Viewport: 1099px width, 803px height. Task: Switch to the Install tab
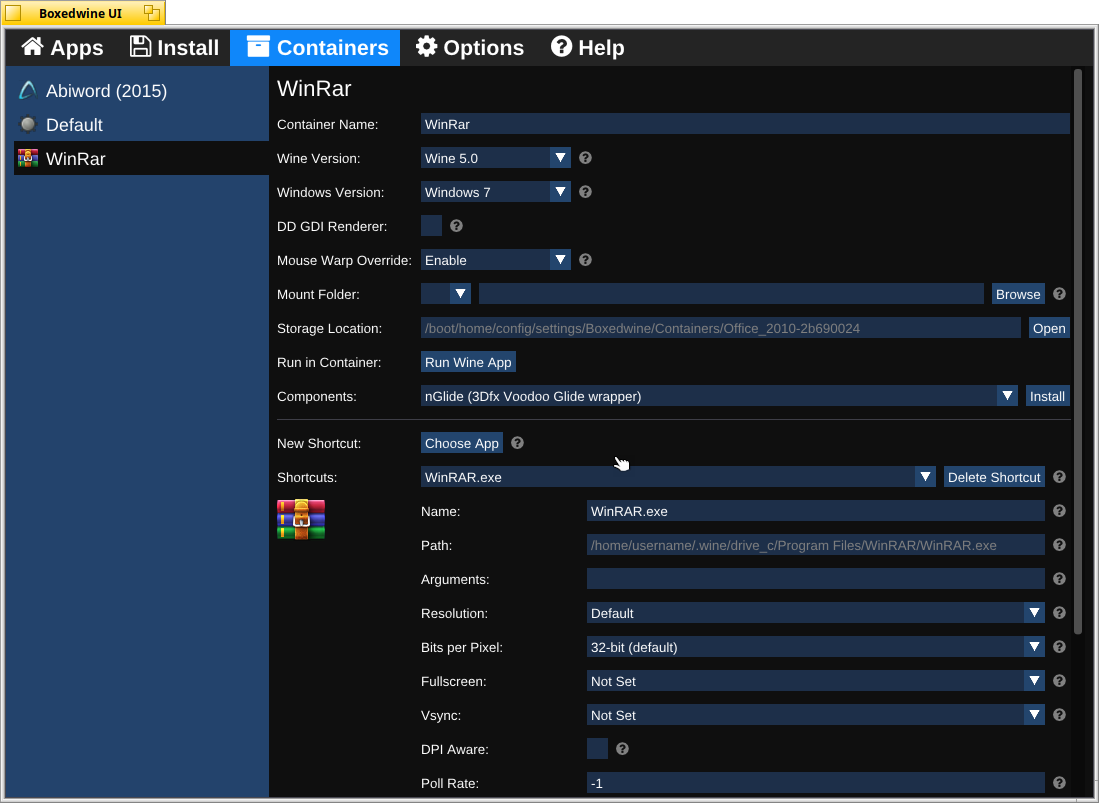[x=175, y=48]
